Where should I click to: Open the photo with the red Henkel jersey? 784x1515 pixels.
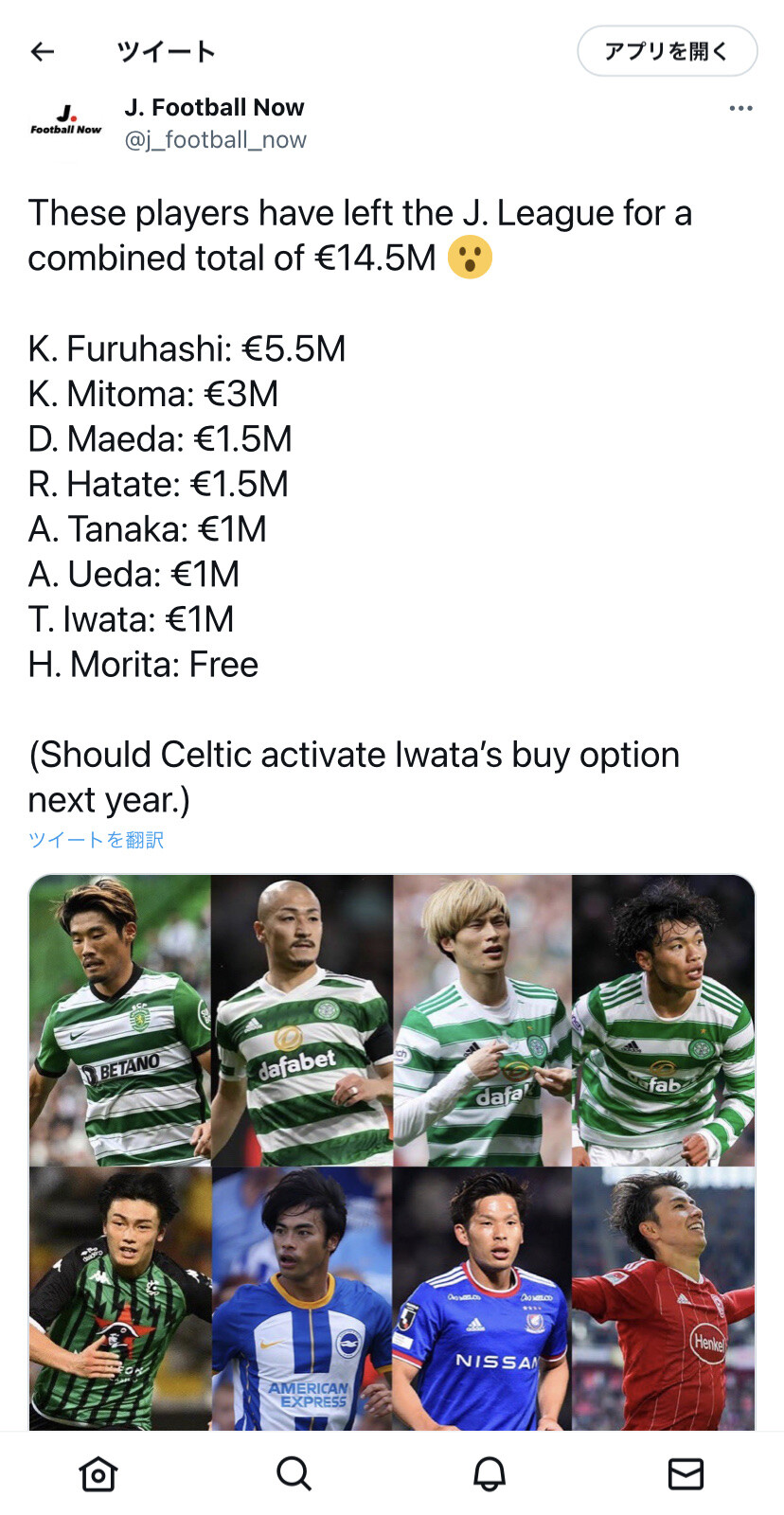pyautogui.click(x=664, y=1297)
